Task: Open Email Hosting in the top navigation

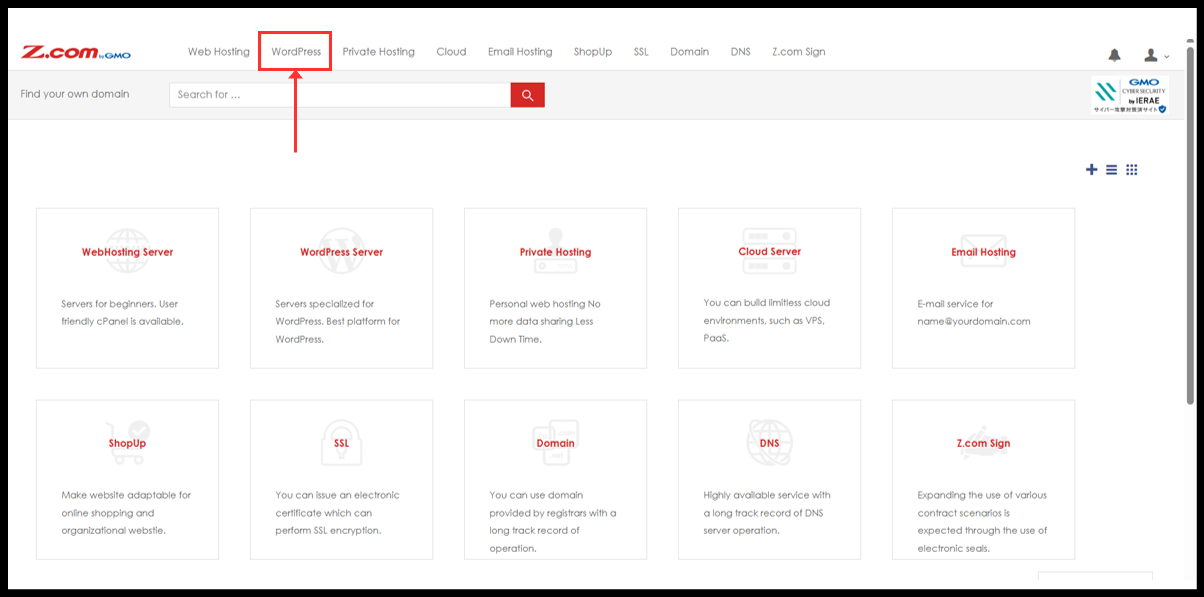Action: (520, 52)
